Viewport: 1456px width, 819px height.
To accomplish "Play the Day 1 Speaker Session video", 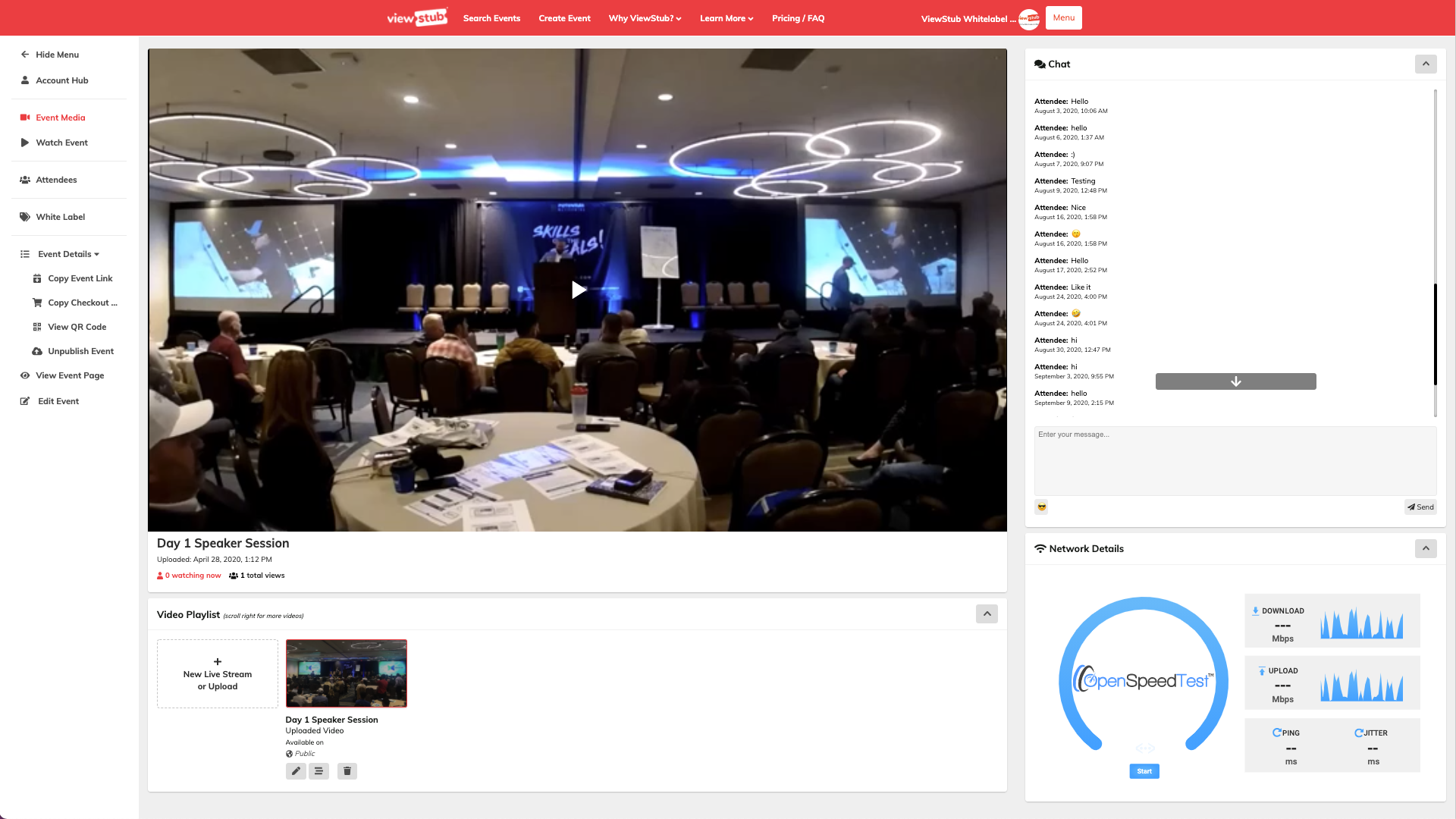I will [578, 290].
